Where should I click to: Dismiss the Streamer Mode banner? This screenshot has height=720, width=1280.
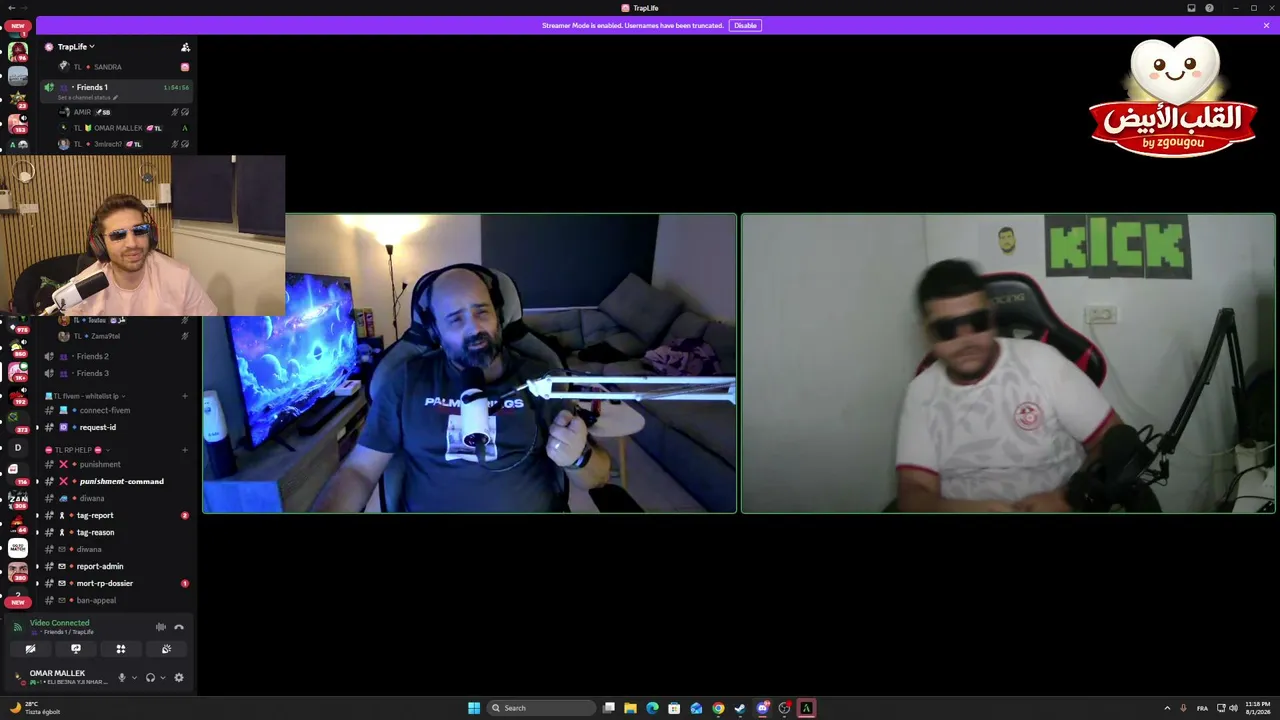[x=1266, y=25]
